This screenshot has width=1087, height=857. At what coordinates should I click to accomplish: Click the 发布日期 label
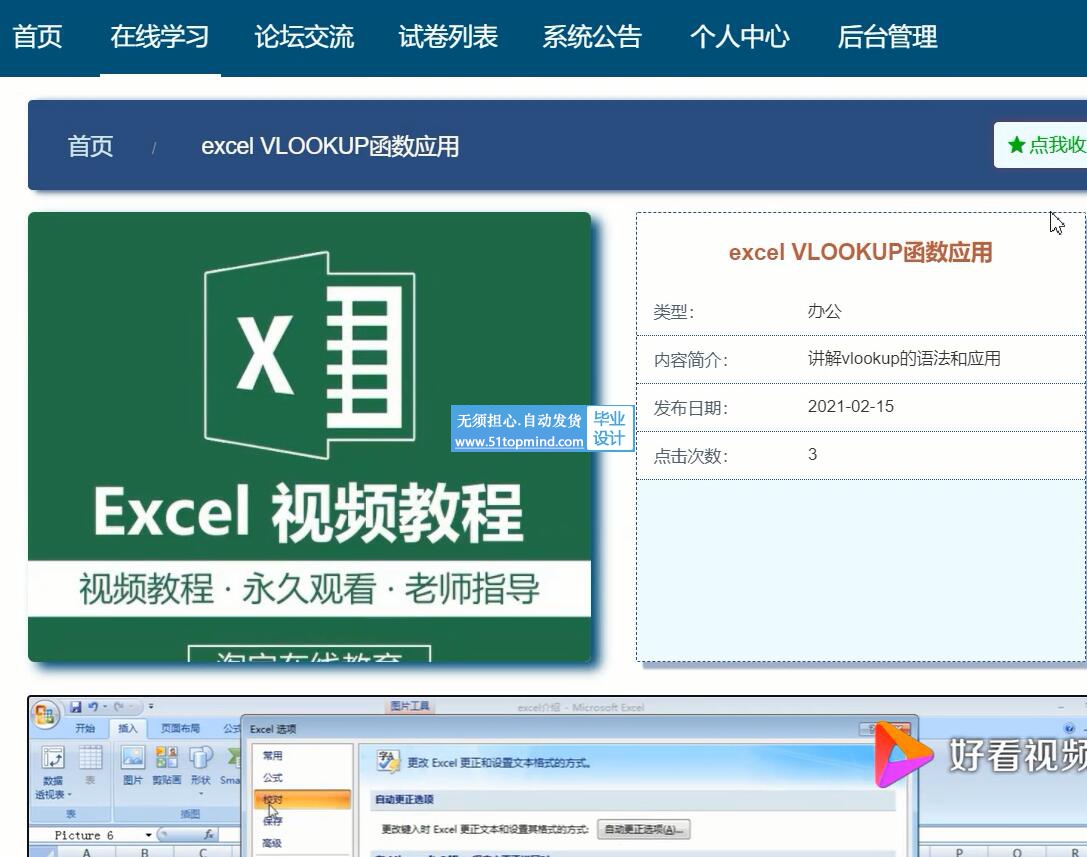[690, 408]
